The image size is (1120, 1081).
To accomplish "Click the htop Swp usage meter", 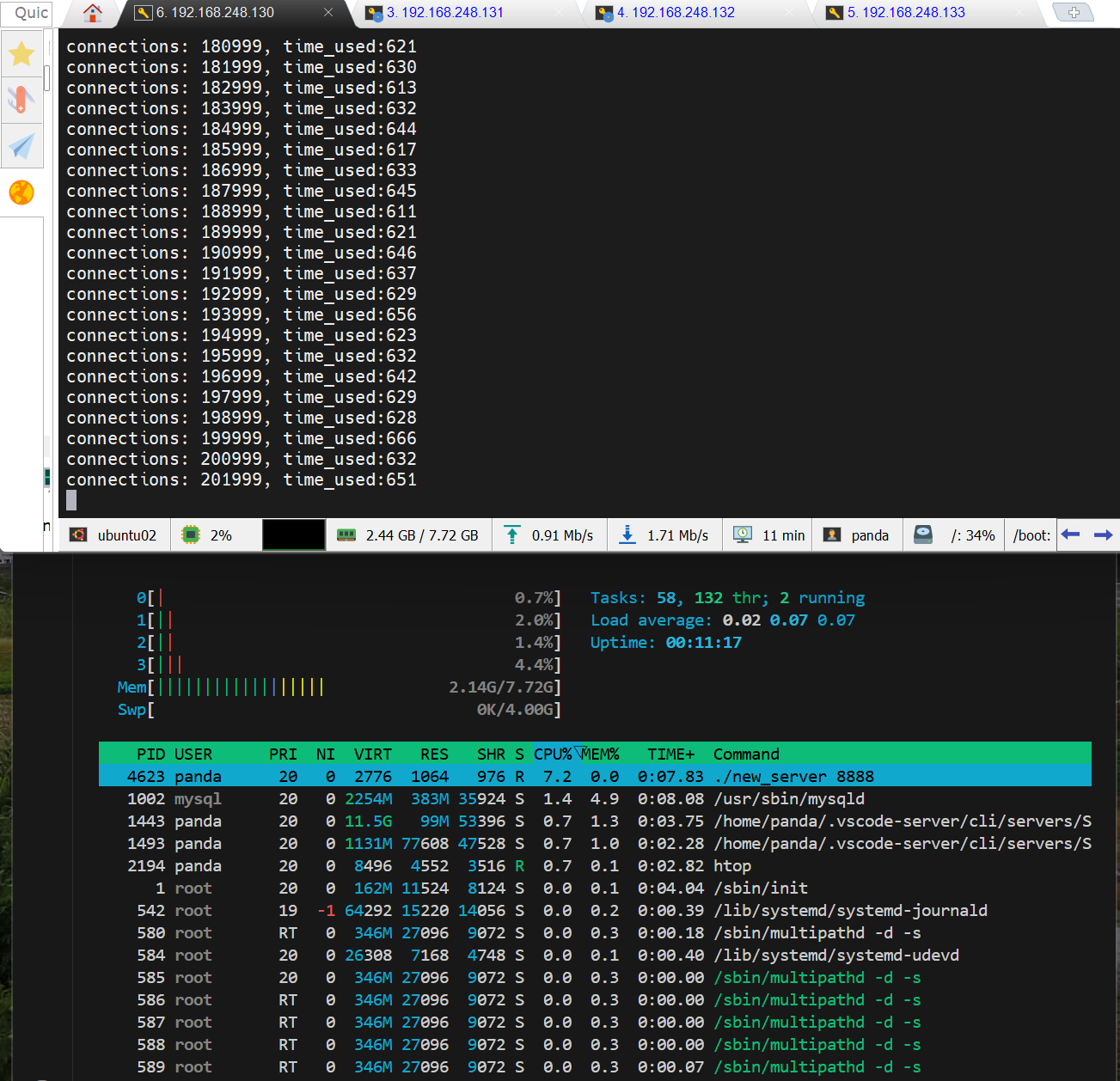I will (x=339, y=709).
